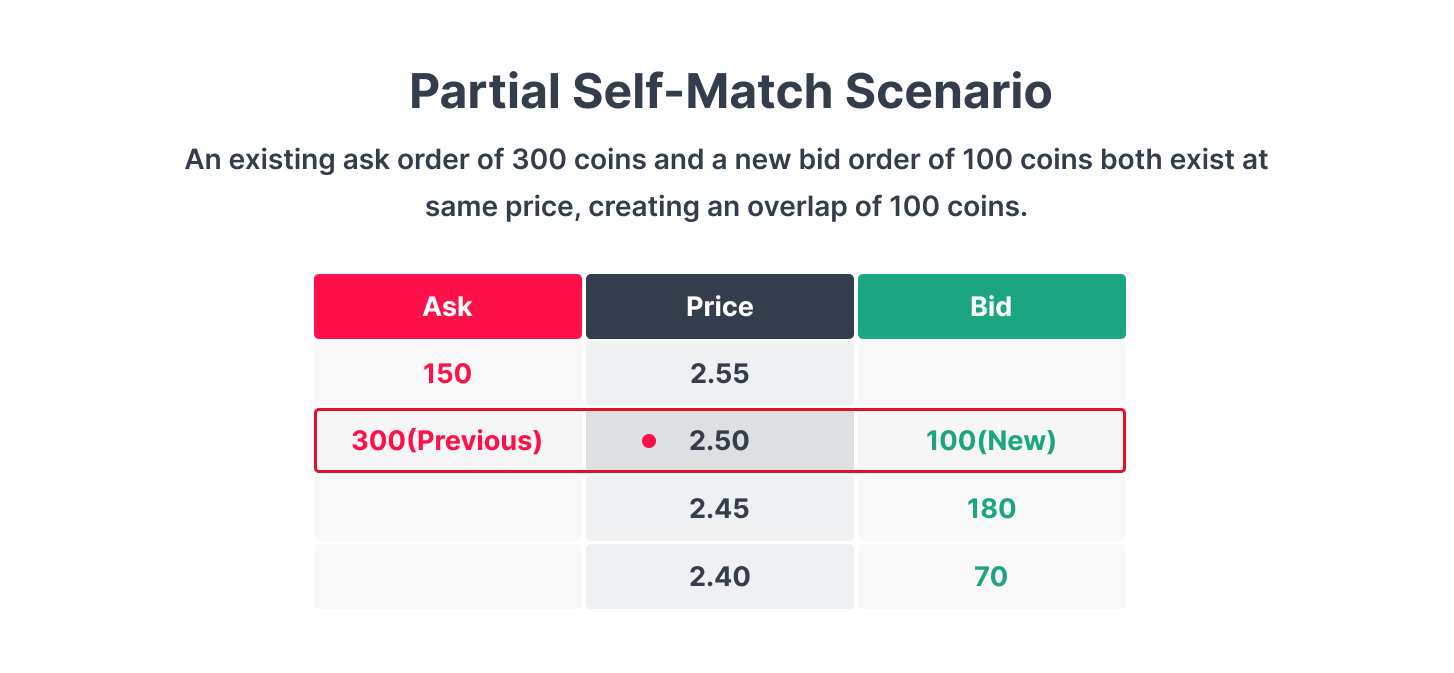Click the empty ask cell at 2.45
This screenshot has height=673, width=1454.
coord(447,509)
